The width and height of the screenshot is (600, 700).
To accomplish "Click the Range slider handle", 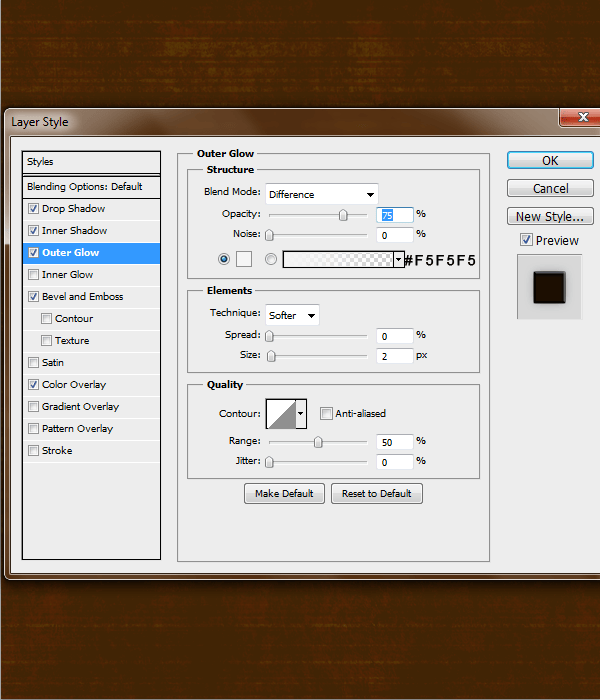I will coord(318,442).
